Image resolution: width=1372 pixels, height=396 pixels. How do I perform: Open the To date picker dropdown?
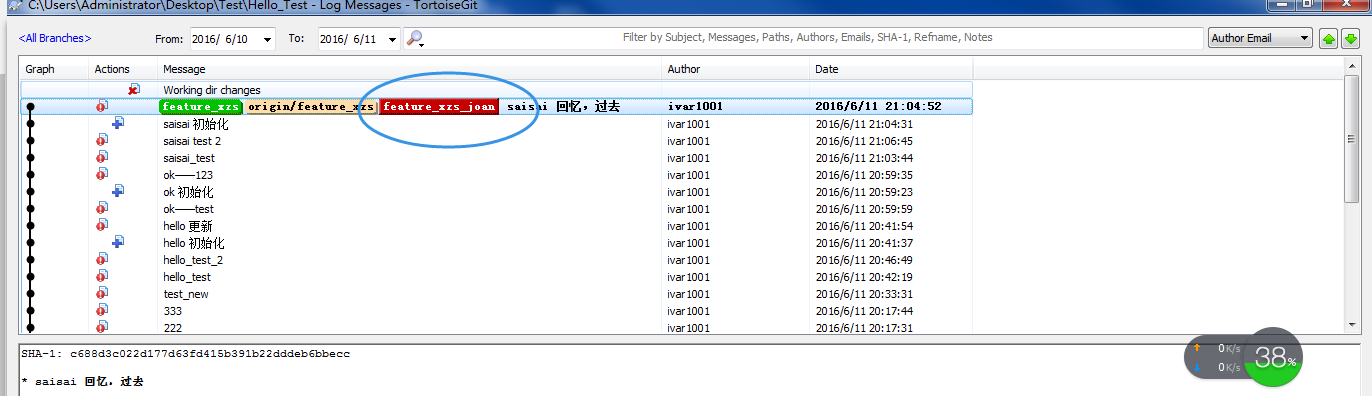(x=392, y=39)
